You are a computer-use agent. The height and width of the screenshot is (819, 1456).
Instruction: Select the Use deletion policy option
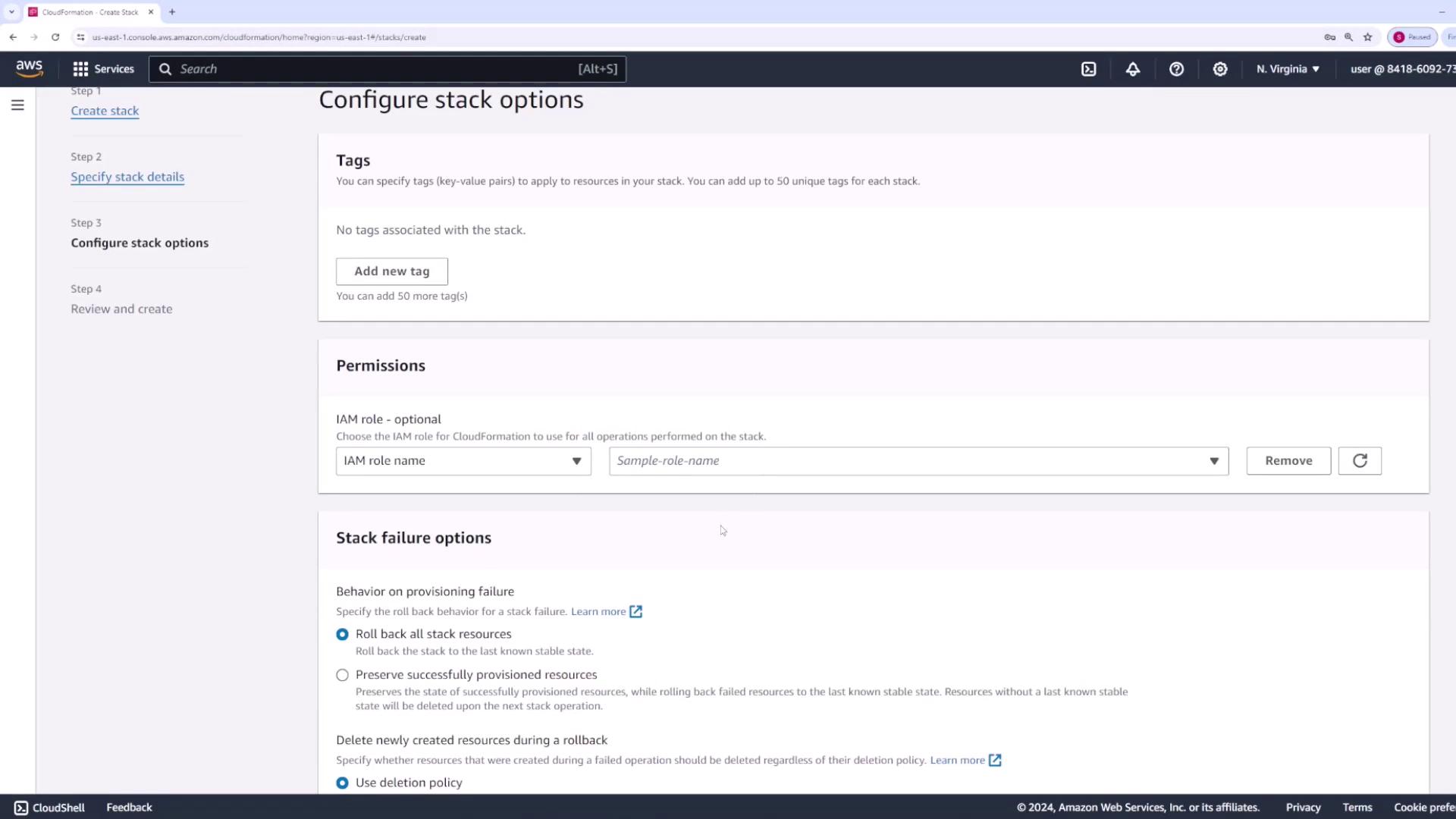(x=343, y=783)
